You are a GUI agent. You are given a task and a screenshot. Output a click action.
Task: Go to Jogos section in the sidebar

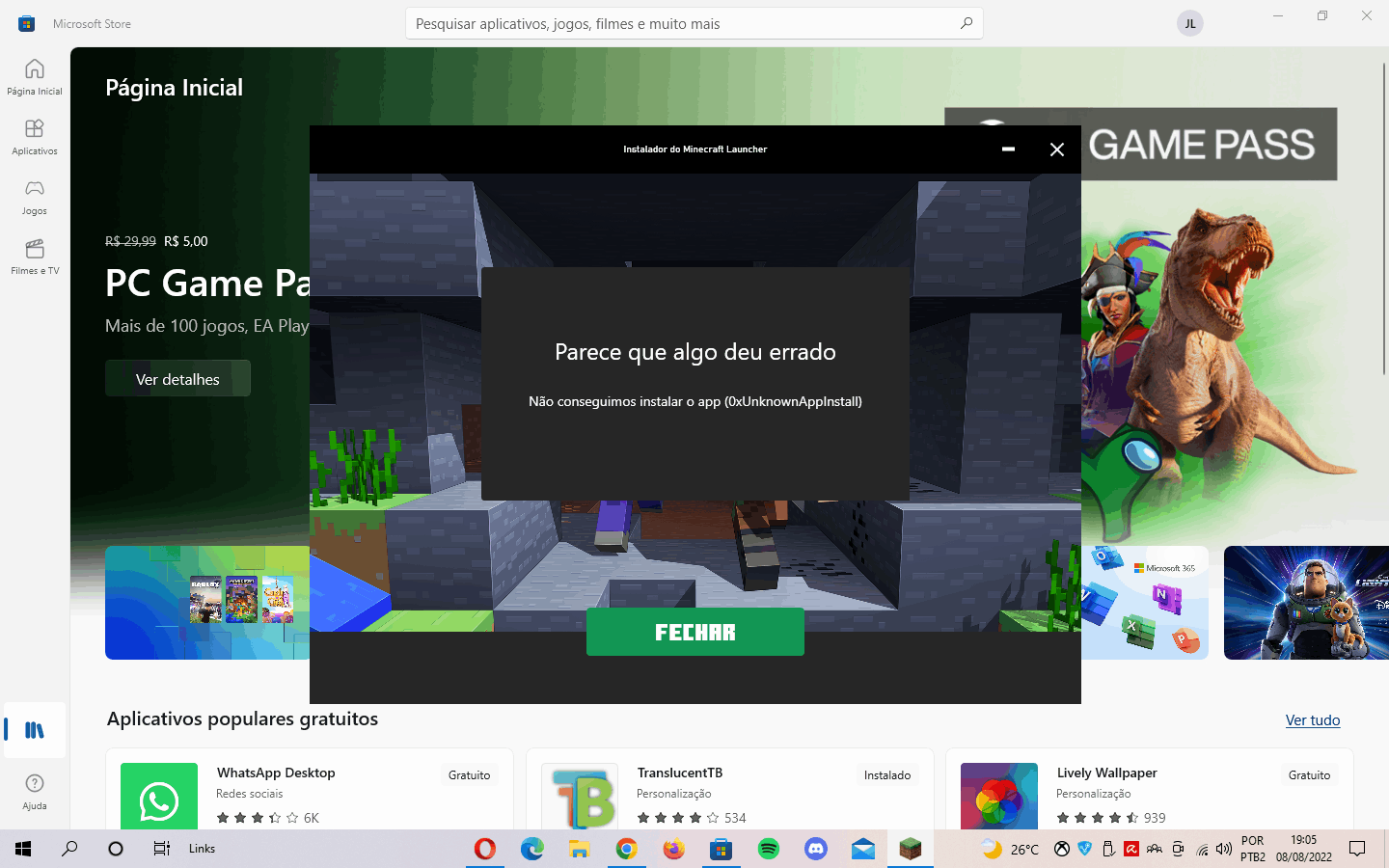click(35, 197)
